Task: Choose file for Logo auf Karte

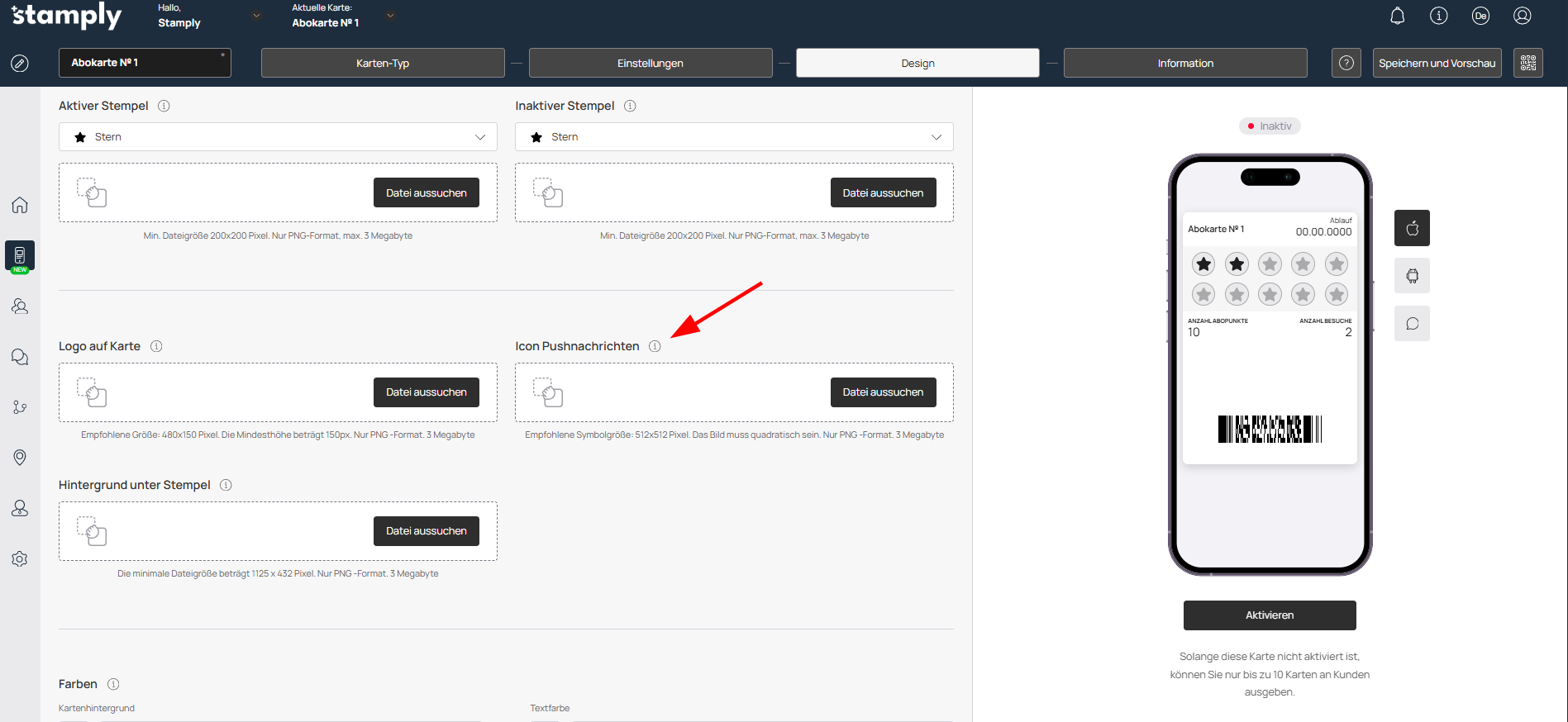Action: 426,392
